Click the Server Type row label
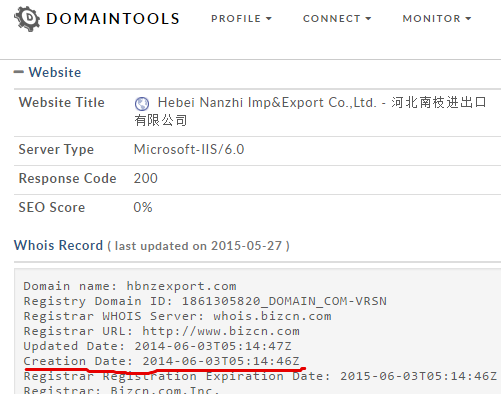 [56, 150]
